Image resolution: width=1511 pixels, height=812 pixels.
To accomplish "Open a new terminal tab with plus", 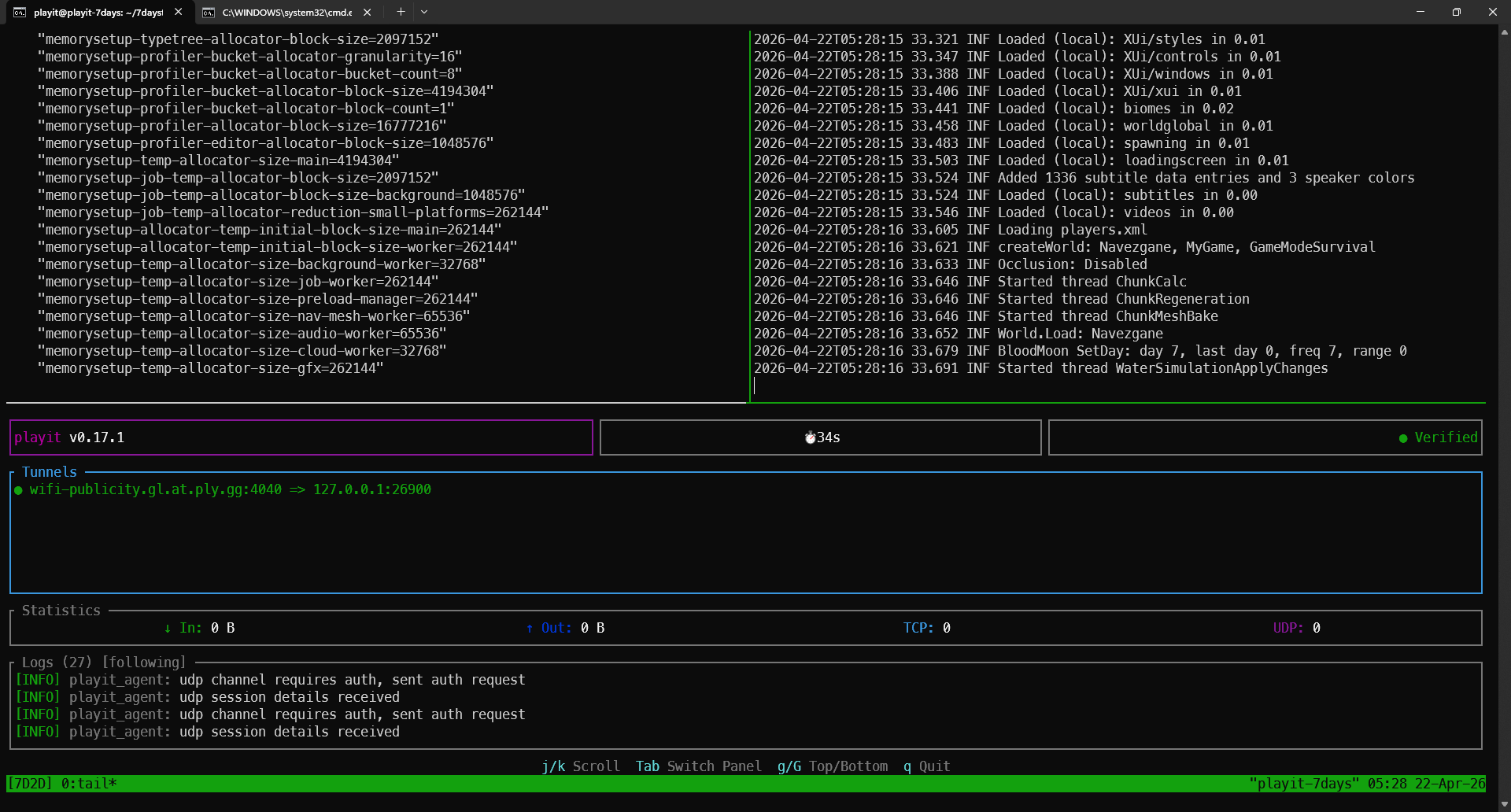I will click(401, 12).
